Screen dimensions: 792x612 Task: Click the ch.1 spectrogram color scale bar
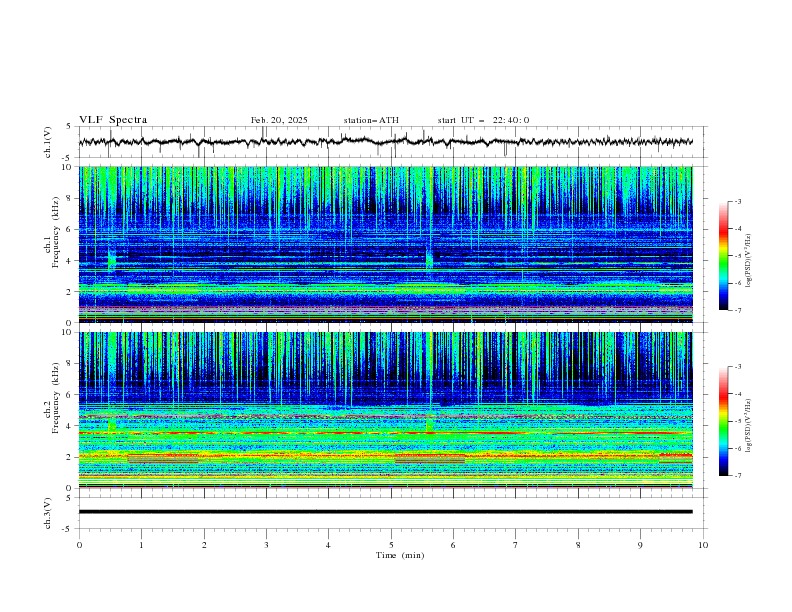pos(724,256)
